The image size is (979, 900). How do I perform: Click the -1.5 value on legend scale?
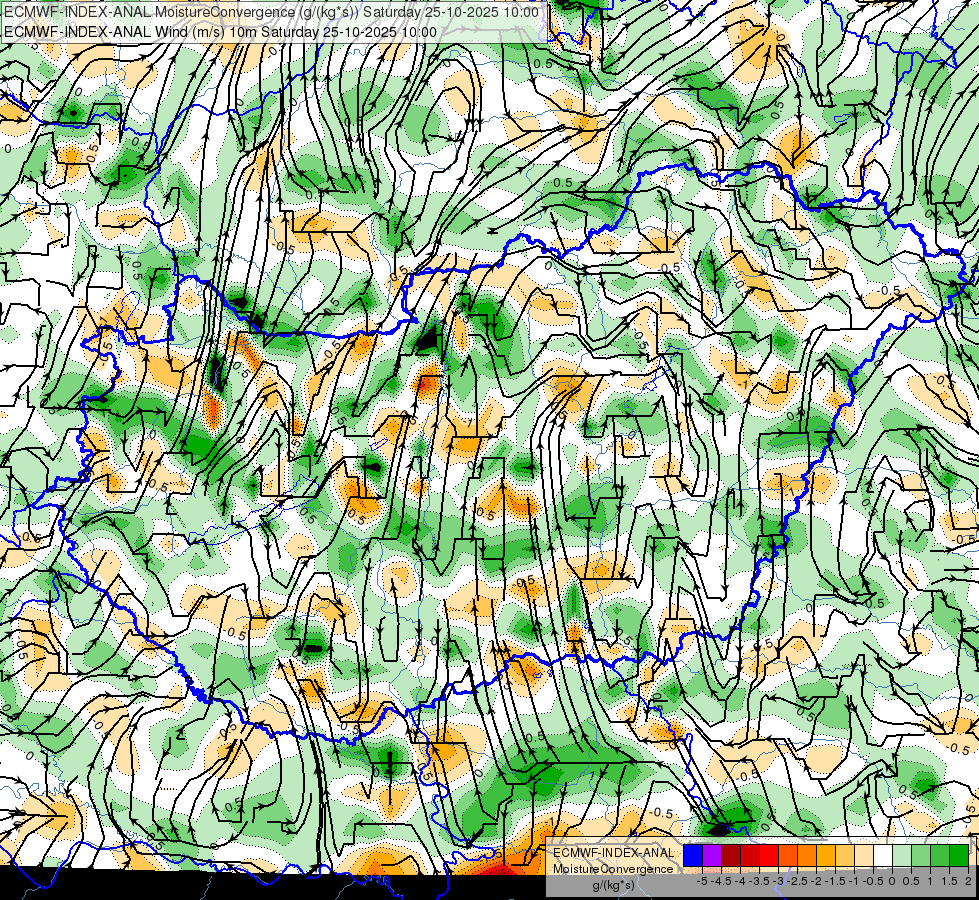pyautogui.click(x=835, y=881)
